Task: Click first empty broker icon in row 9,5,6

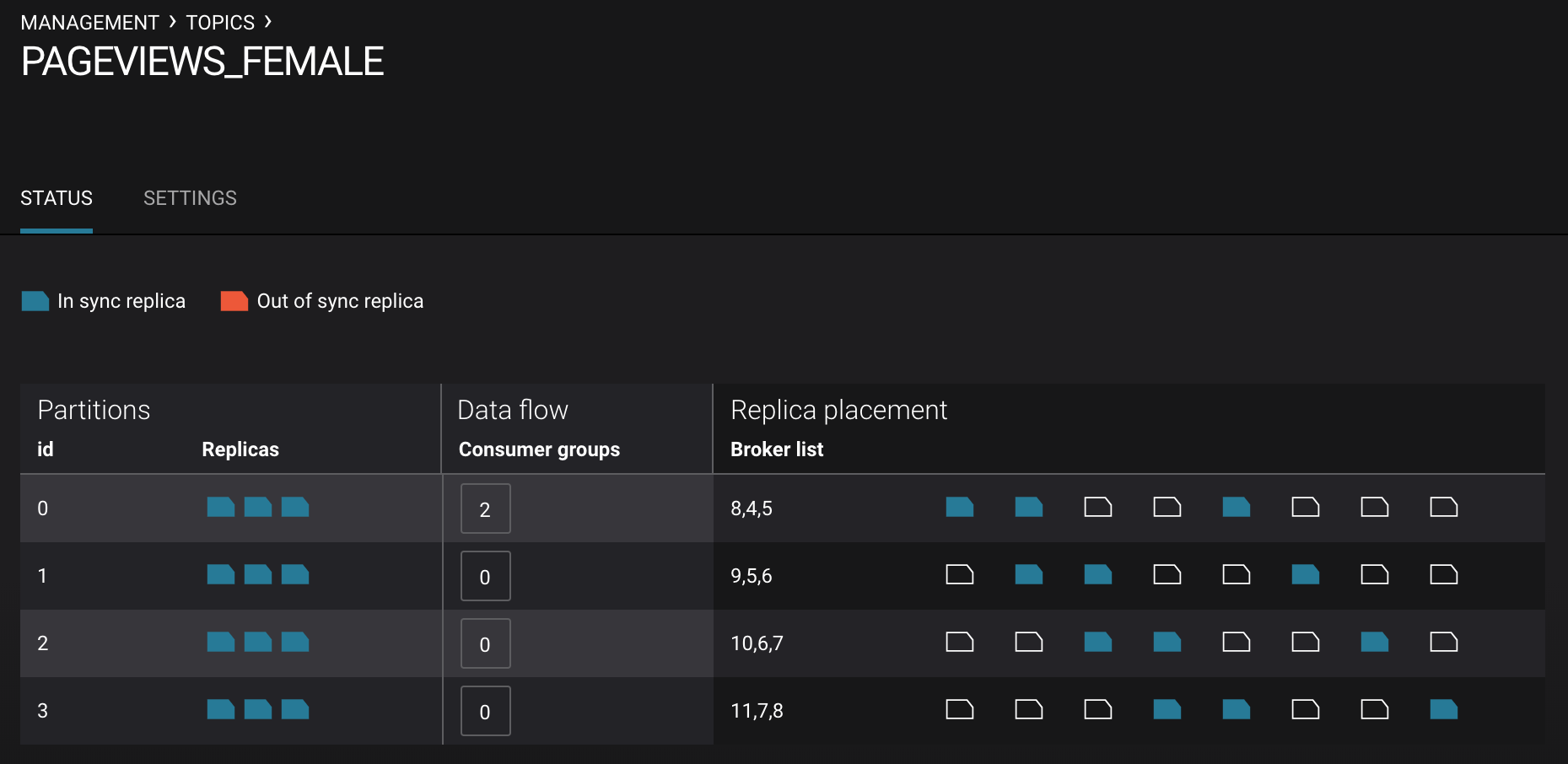Action: click(x=960, y=574)
